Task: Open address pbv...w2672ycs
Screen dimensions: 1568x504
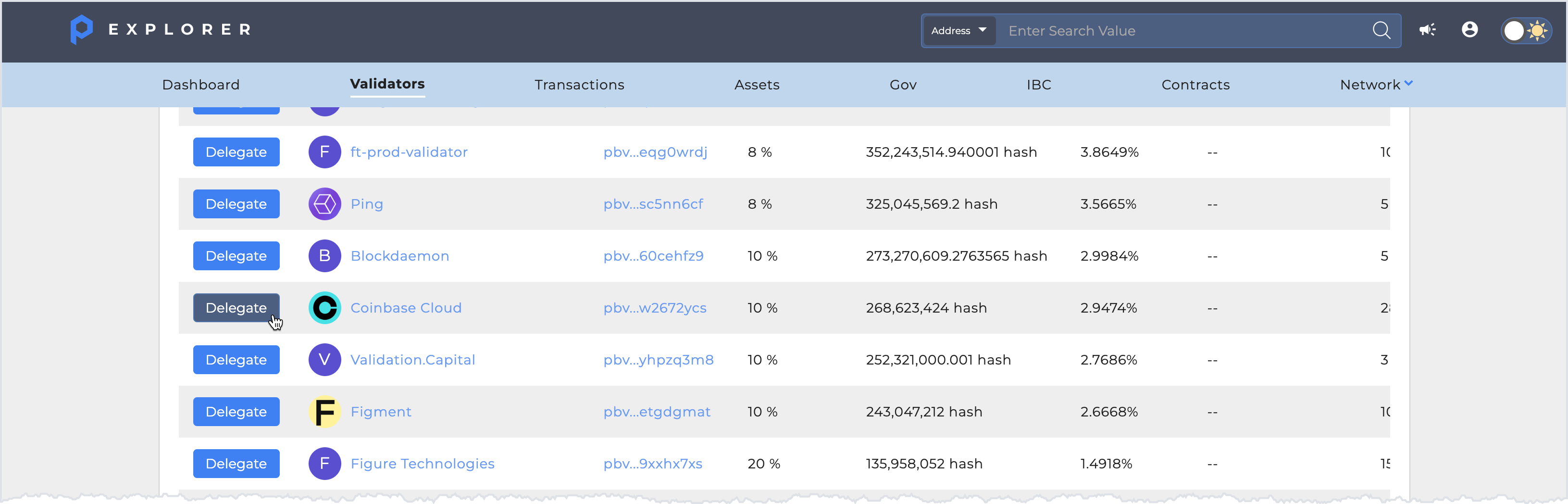Action: (655, 308)
